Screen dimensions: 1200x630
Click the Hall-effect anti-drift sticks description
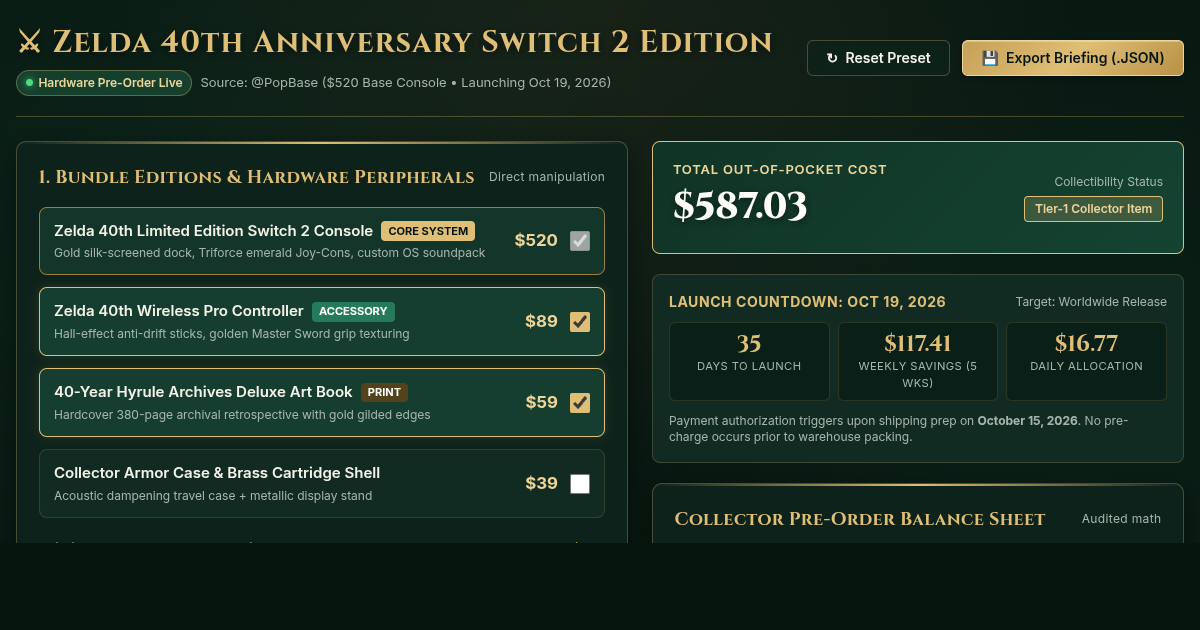click(232, 334)
